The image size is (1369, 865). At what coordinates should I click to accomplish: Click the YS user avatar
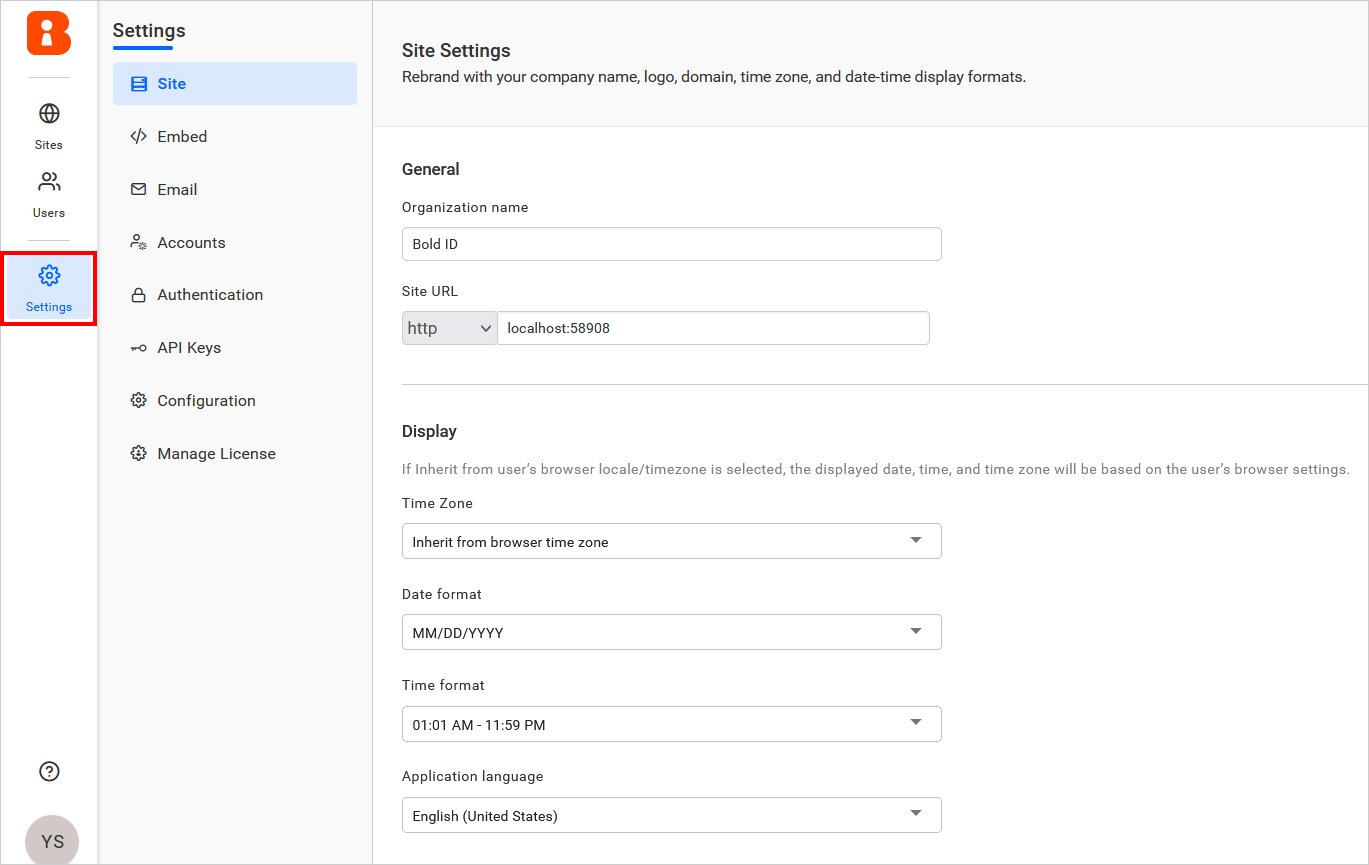(x=52, y=840)
